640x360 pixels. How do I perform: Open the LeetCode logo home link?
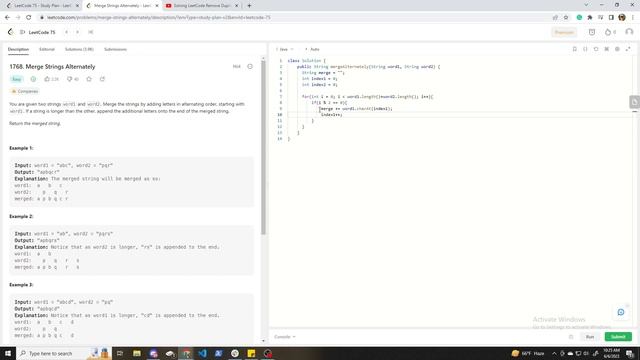10,32
